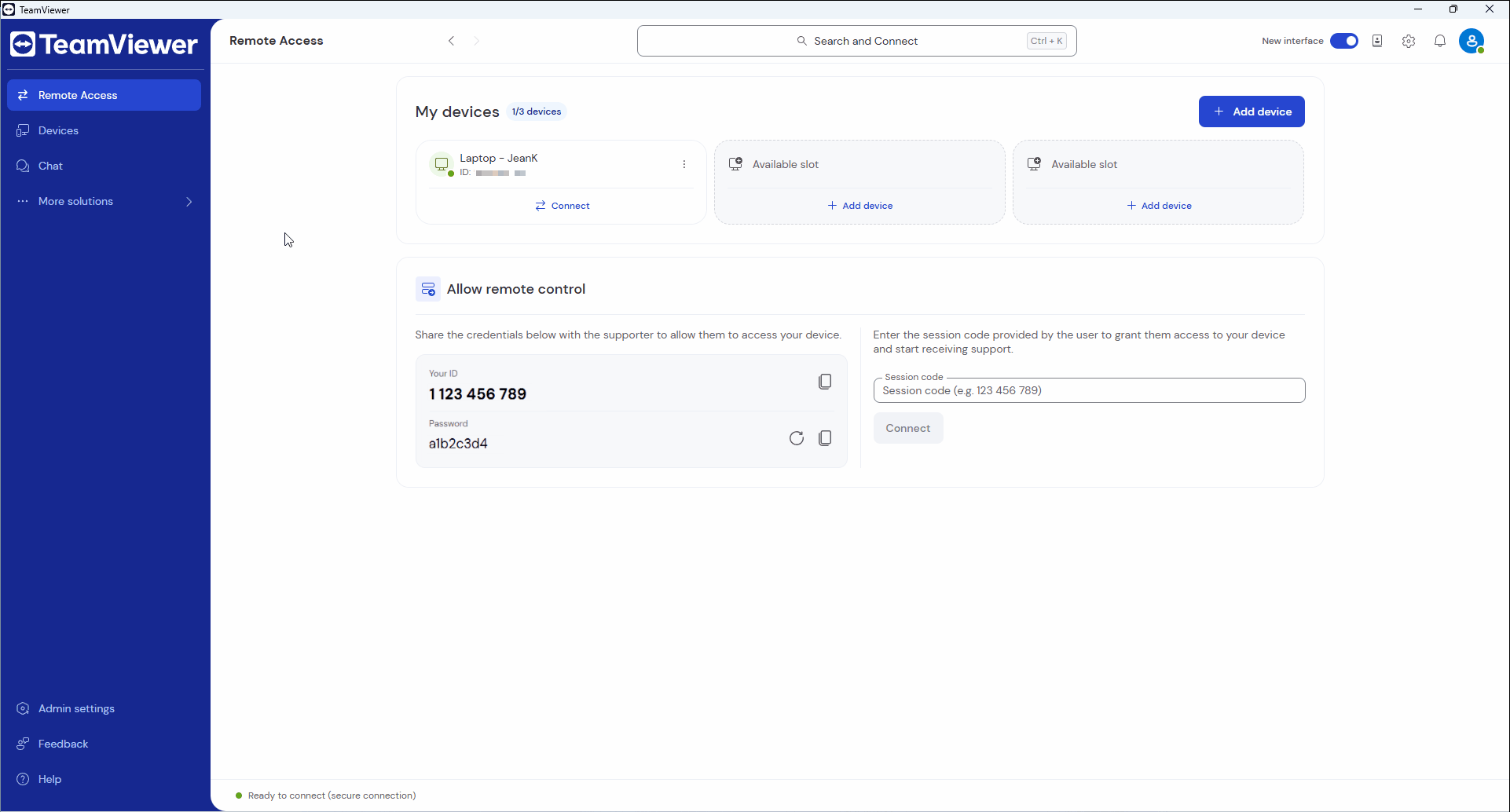The height and width of the screenshot is (812, 1510).
Task: Click the Laptop - JeanK device icon
Action: point(442,164)
